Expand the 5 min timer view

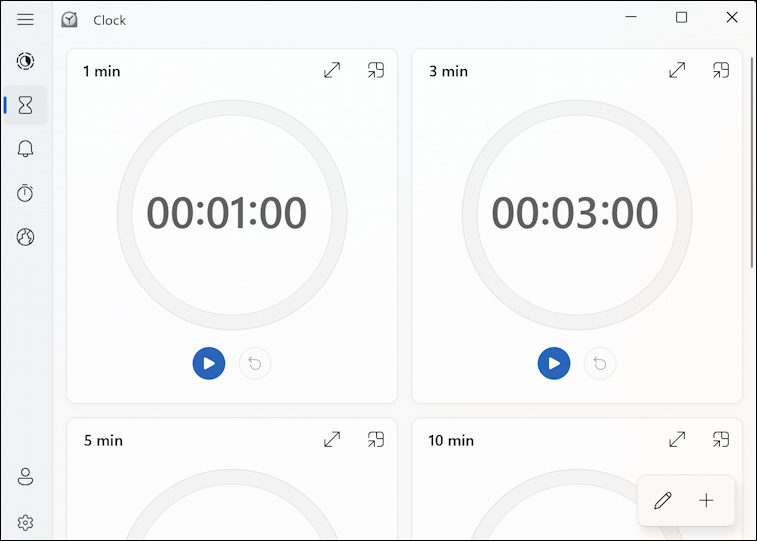tap(332, 440)
